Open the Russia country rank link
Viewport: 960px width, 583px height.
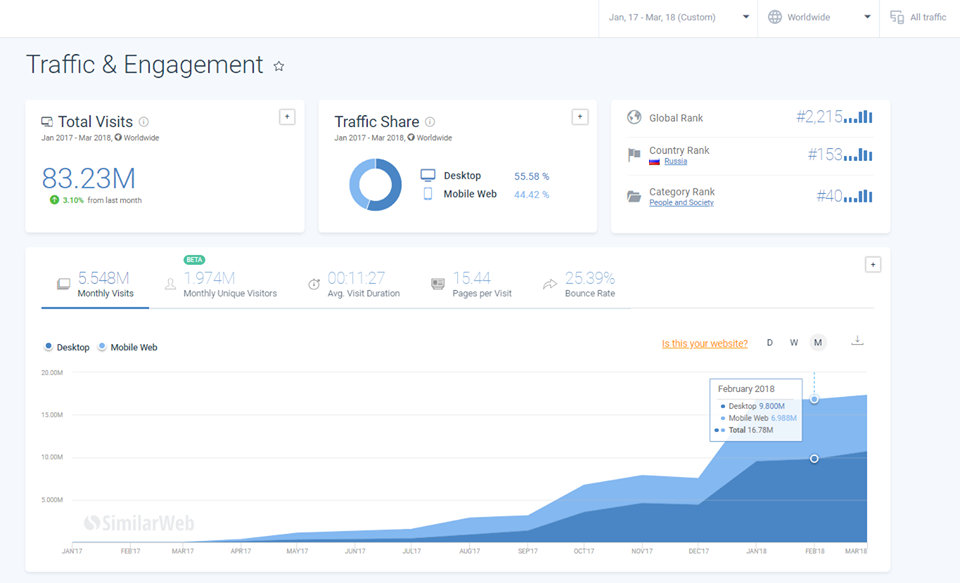coord(675,161)
